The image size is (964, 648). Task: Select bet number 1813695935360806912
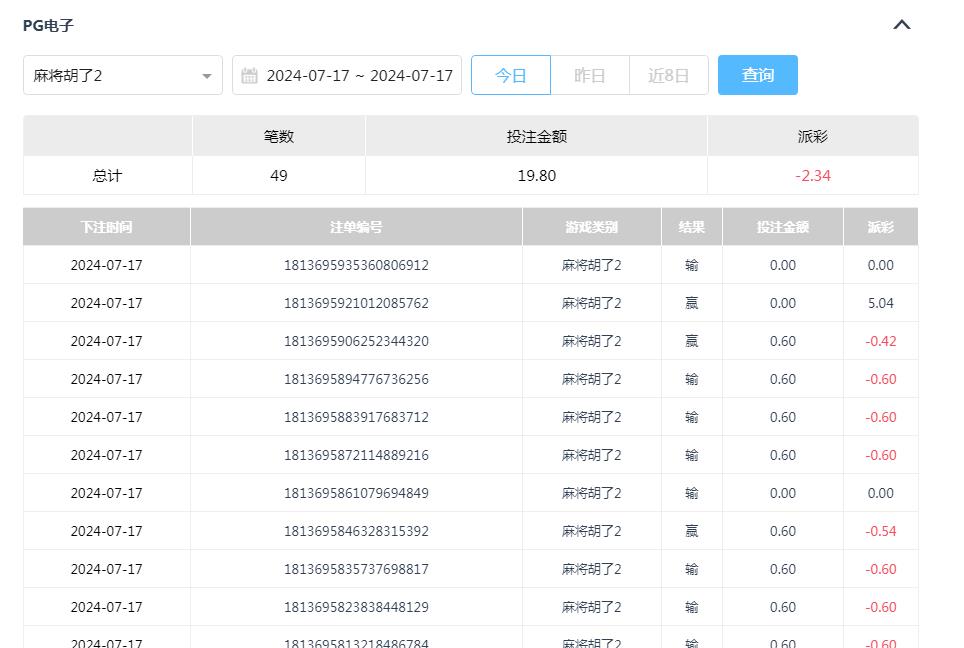pos(355,265)
